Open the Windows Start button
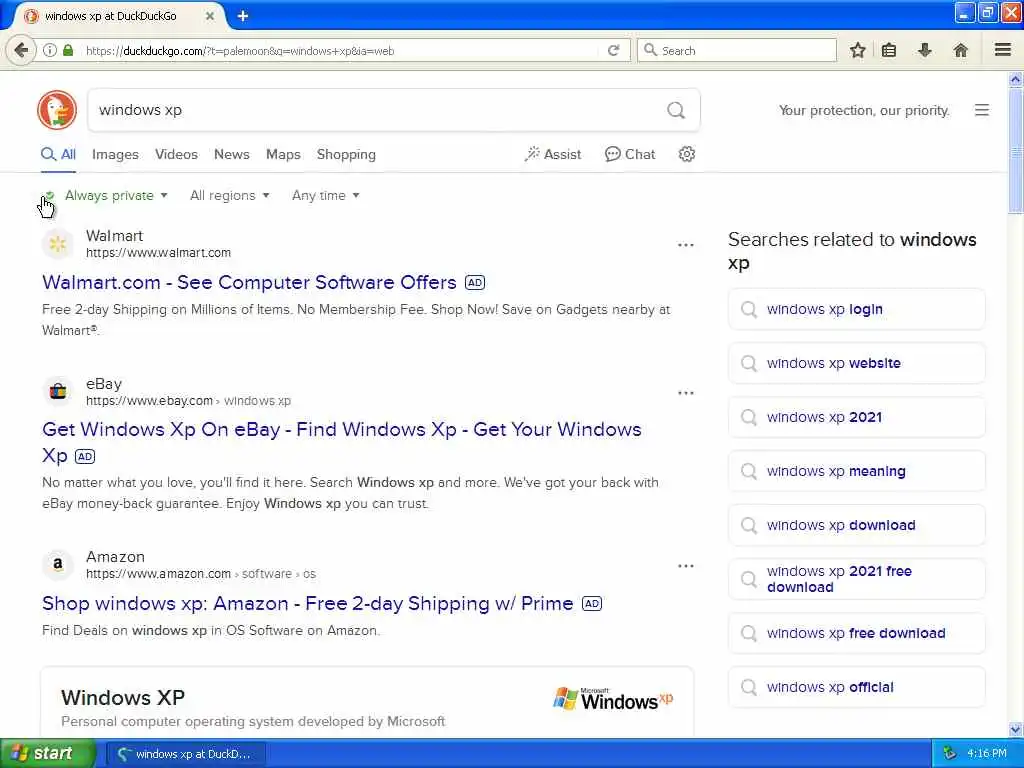The height and width of the screenshot is (768, 1024). point(48,753)
